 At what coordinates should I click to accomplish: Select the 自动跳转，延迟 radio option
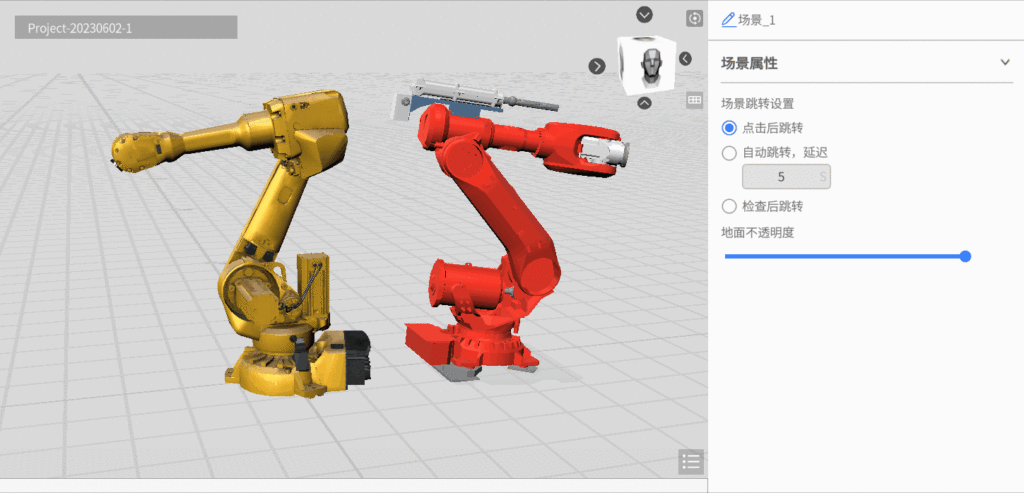[x=729, y=153]
